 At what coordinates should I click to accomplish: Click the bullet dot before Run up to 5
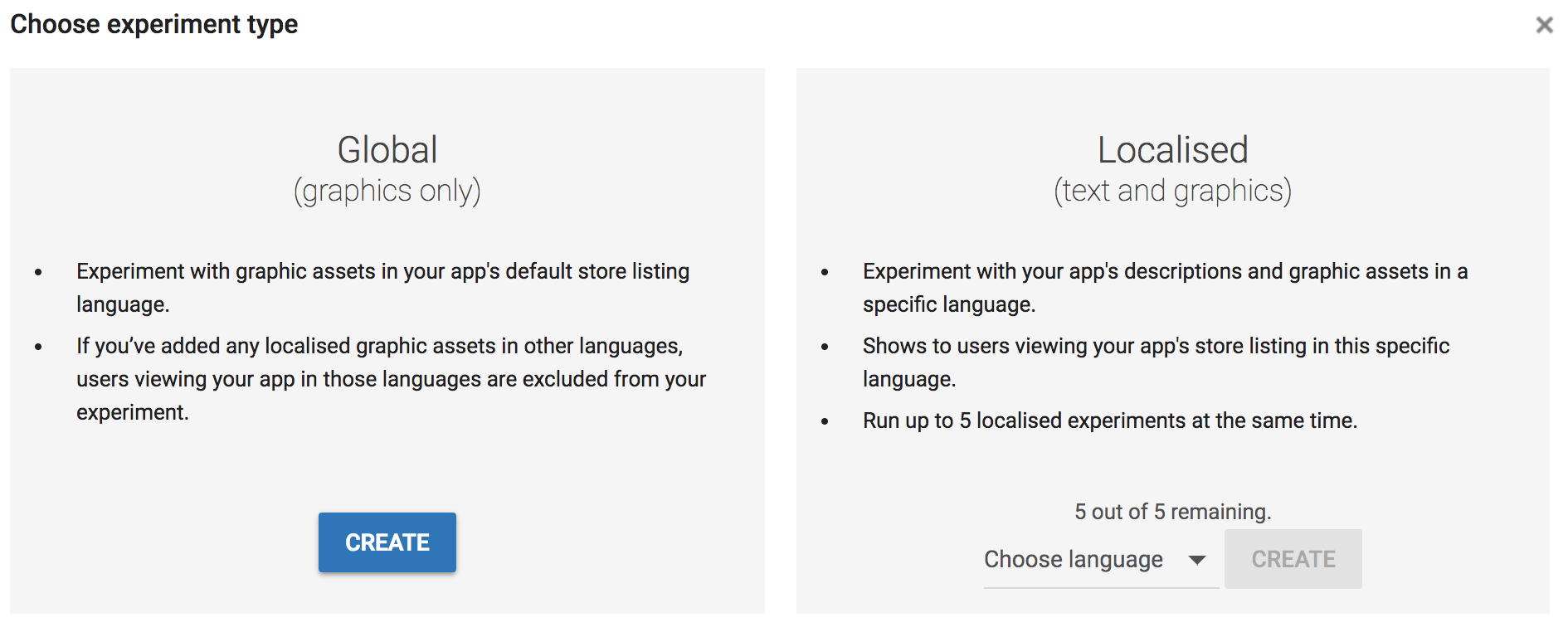[x=825, y=421]
